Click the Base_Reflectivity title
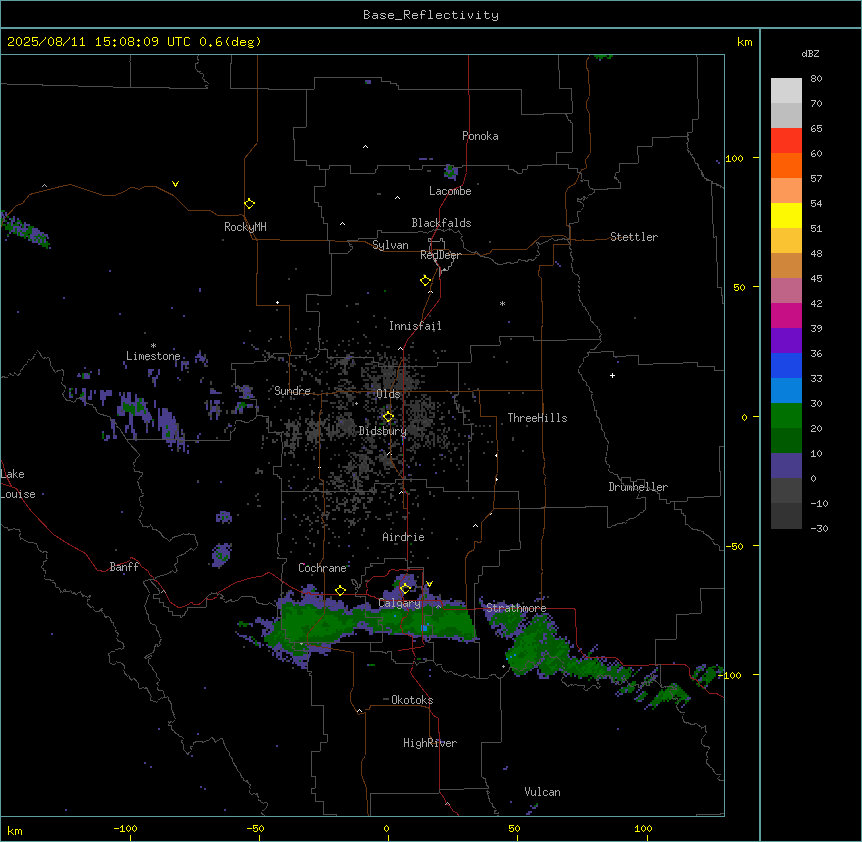This screenshot has height=842, width=862. [430, 15]
